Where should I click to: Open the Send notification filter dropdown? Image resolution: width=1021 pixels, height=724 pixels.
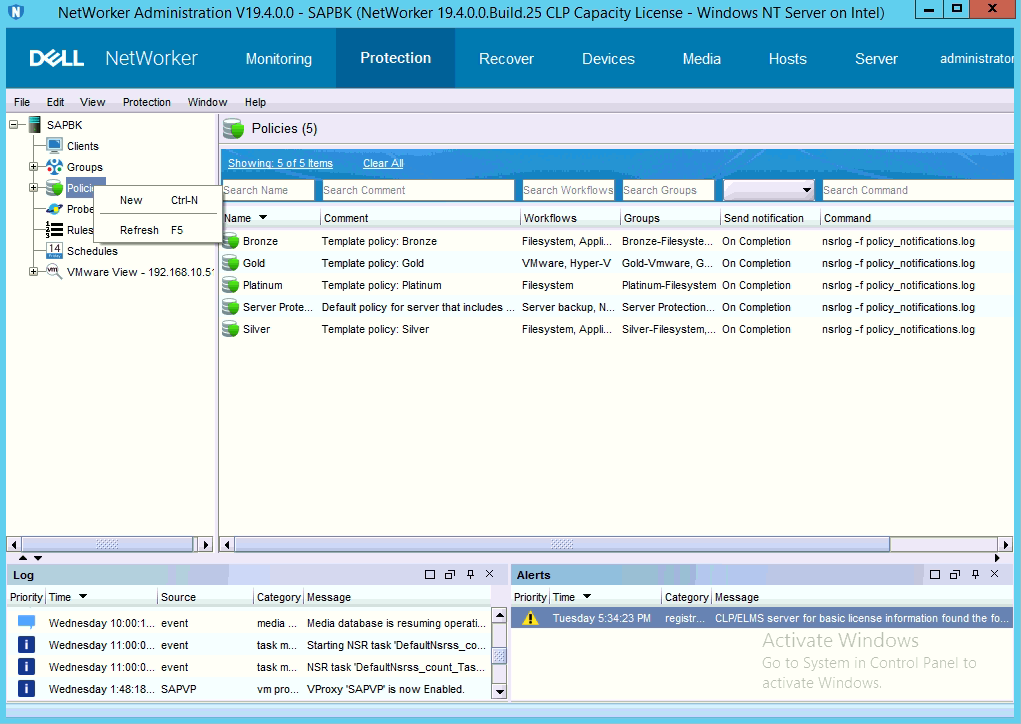(x=807, y=190)
